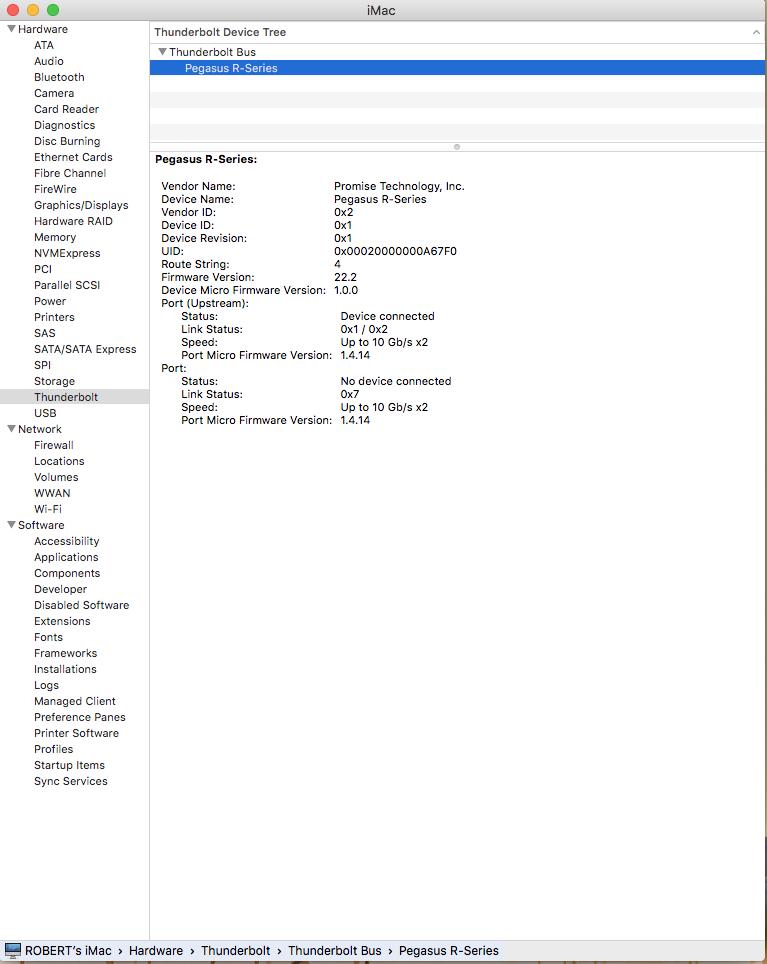This screenshot has width=767, height=964.
Task: Show Power information
Action: [50, 301]
